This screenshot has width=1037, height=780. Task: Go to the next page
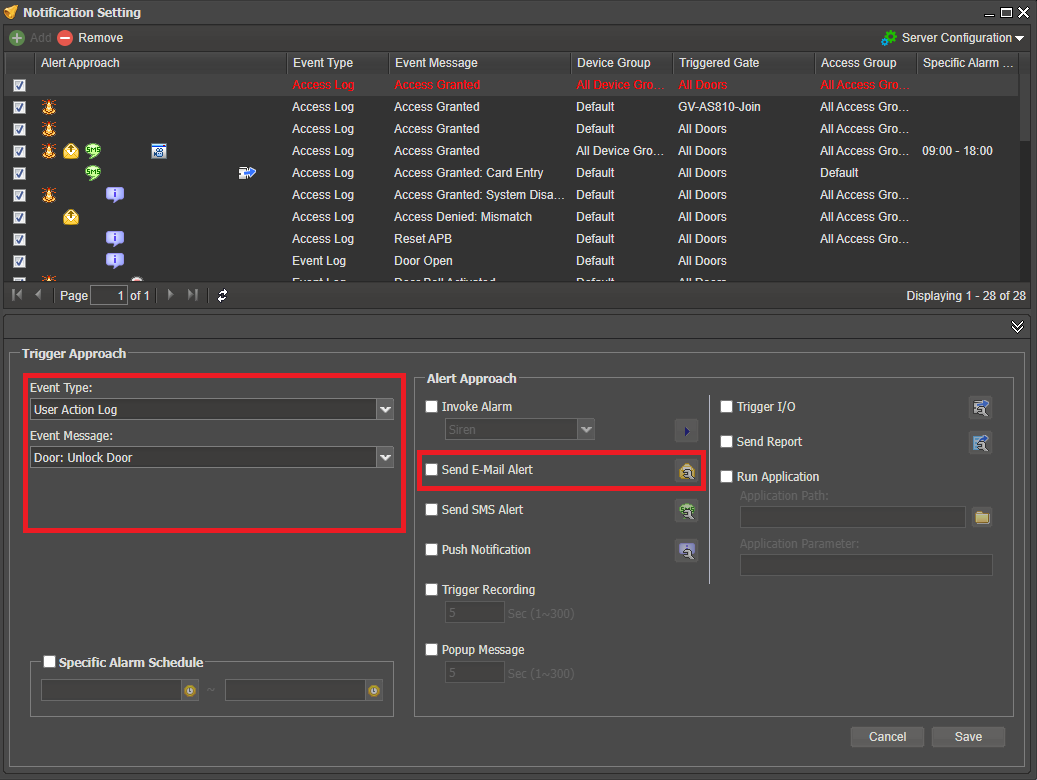pyautogui.click(x=171, y=295)
